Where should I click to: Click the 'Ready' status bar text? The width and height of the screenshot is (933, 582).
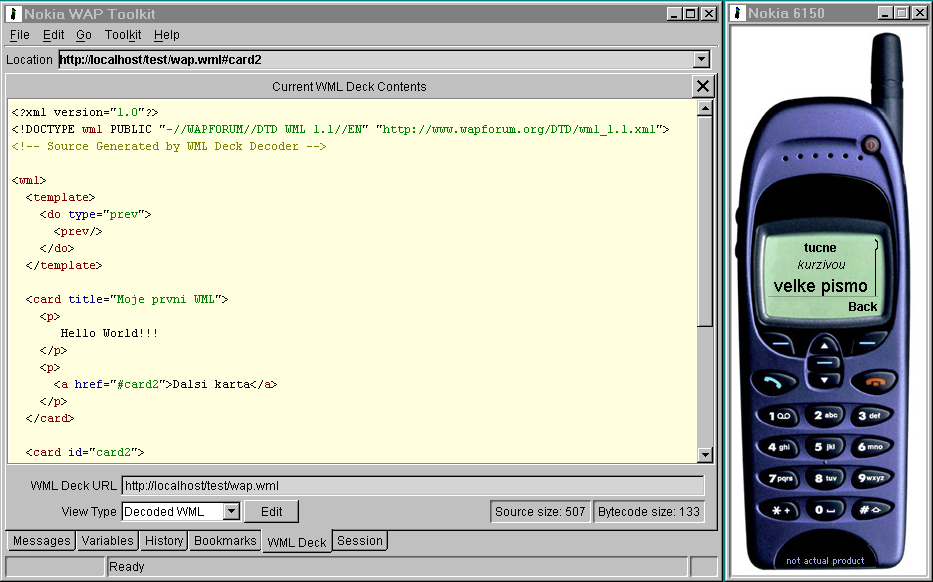click(x=127, y=567)
